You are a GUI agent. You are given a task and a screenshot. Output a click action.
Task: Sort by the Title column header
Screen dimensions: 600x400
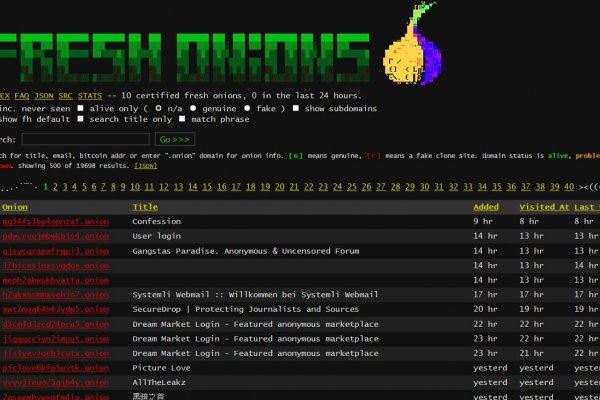pyautogui.click(x=145, y=207)
